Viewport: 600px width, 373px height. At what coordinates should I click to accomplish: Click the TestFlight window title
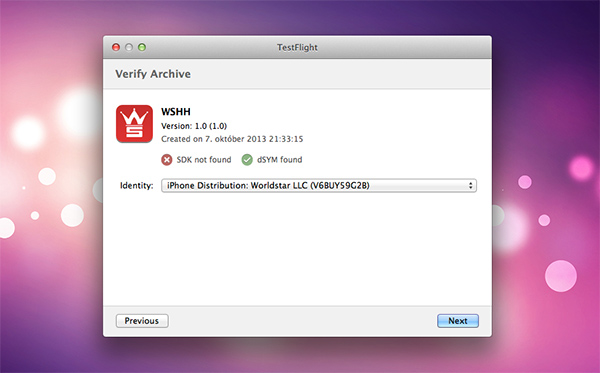click(x=297, y=47)
